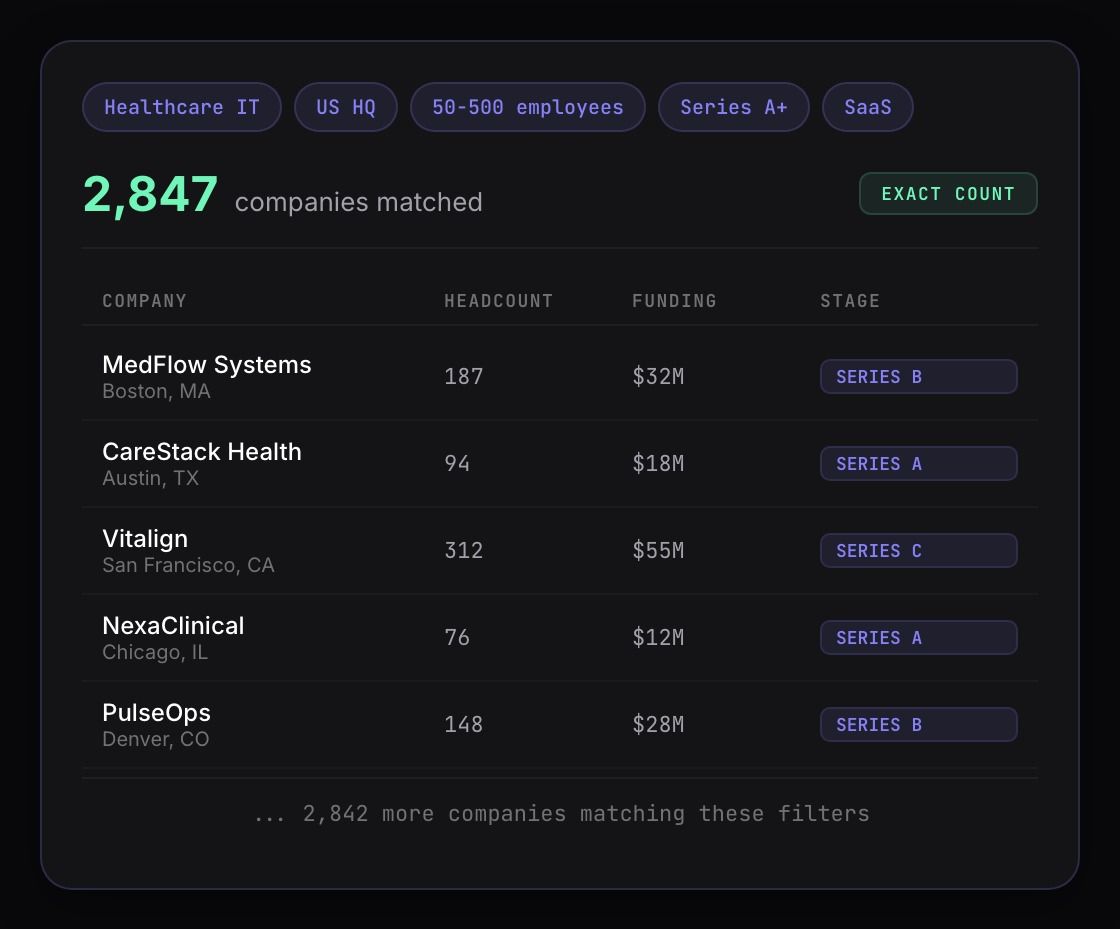Click the $55M funding value

658,551
